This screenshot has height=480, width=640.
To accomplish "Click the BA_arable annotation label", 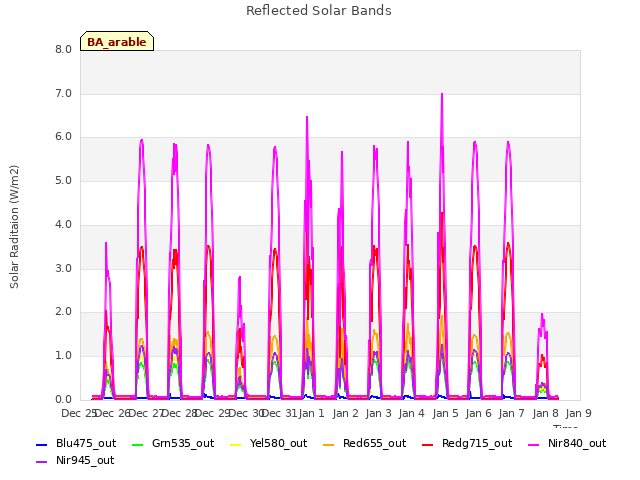I will [117, 41].
